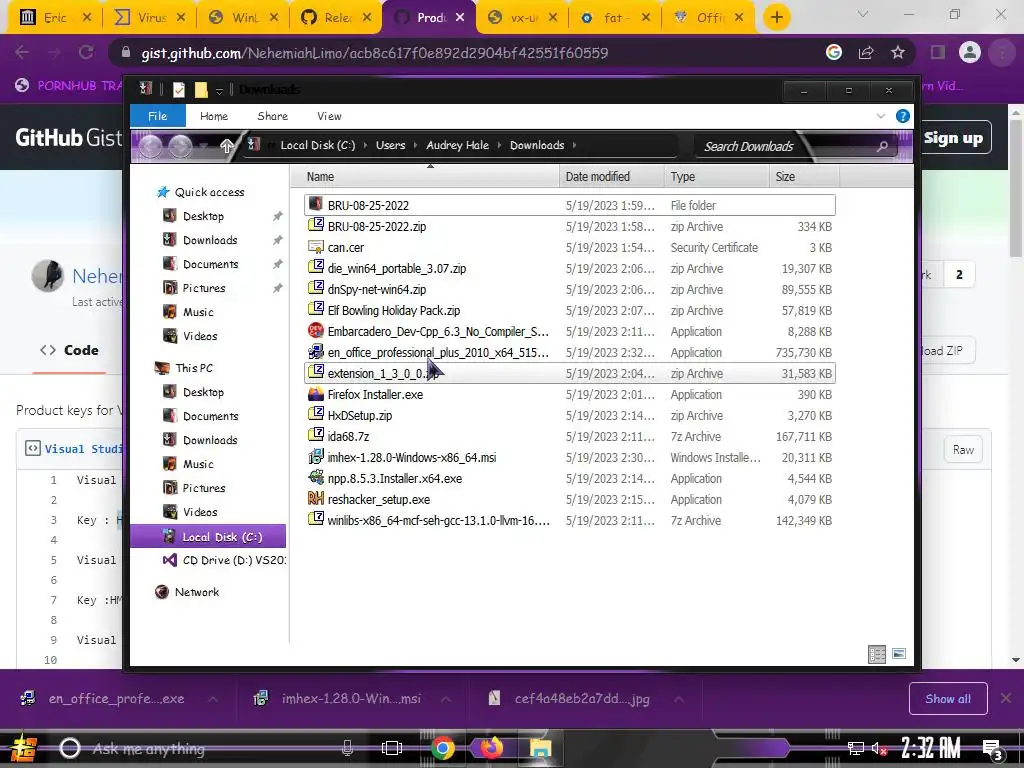The width and height of the screenshot is (1024, 768).
Task: Open the quick access toolbar dropdown
Action: point(219,91)
